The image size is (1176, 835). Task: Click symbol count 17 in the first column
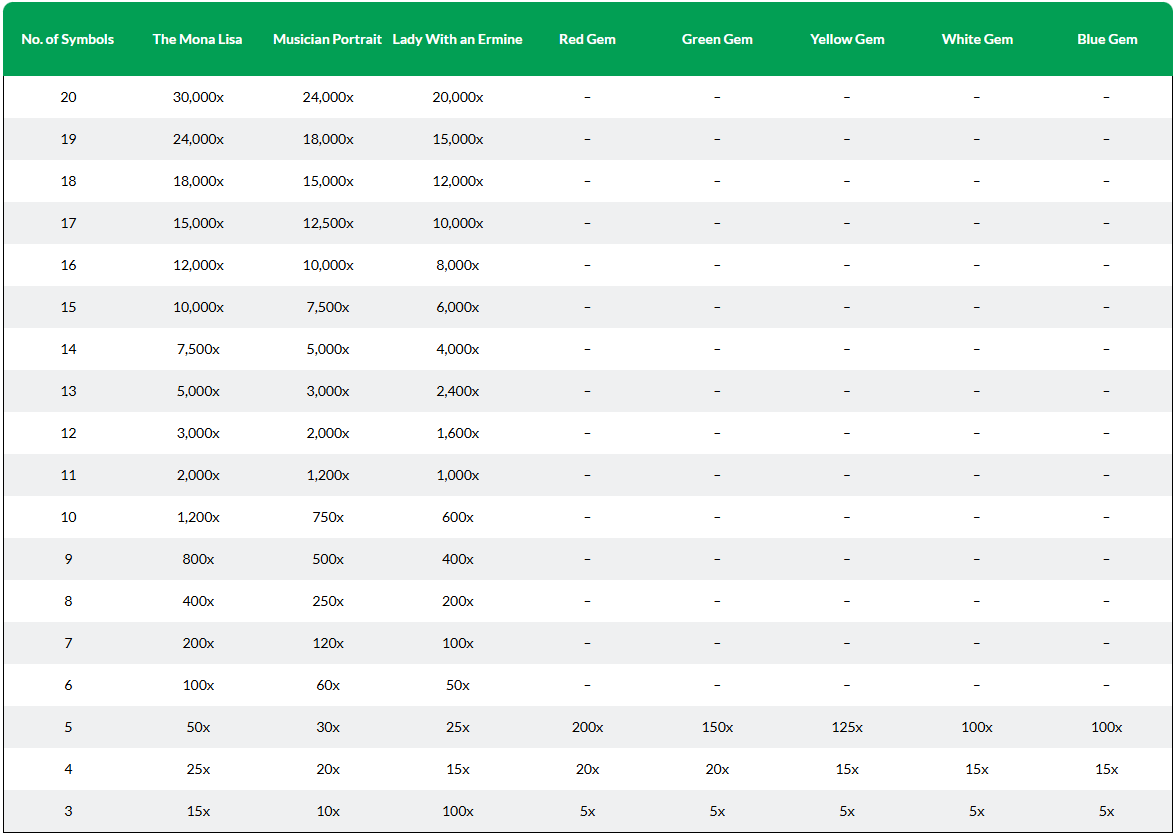click(68, 224)
